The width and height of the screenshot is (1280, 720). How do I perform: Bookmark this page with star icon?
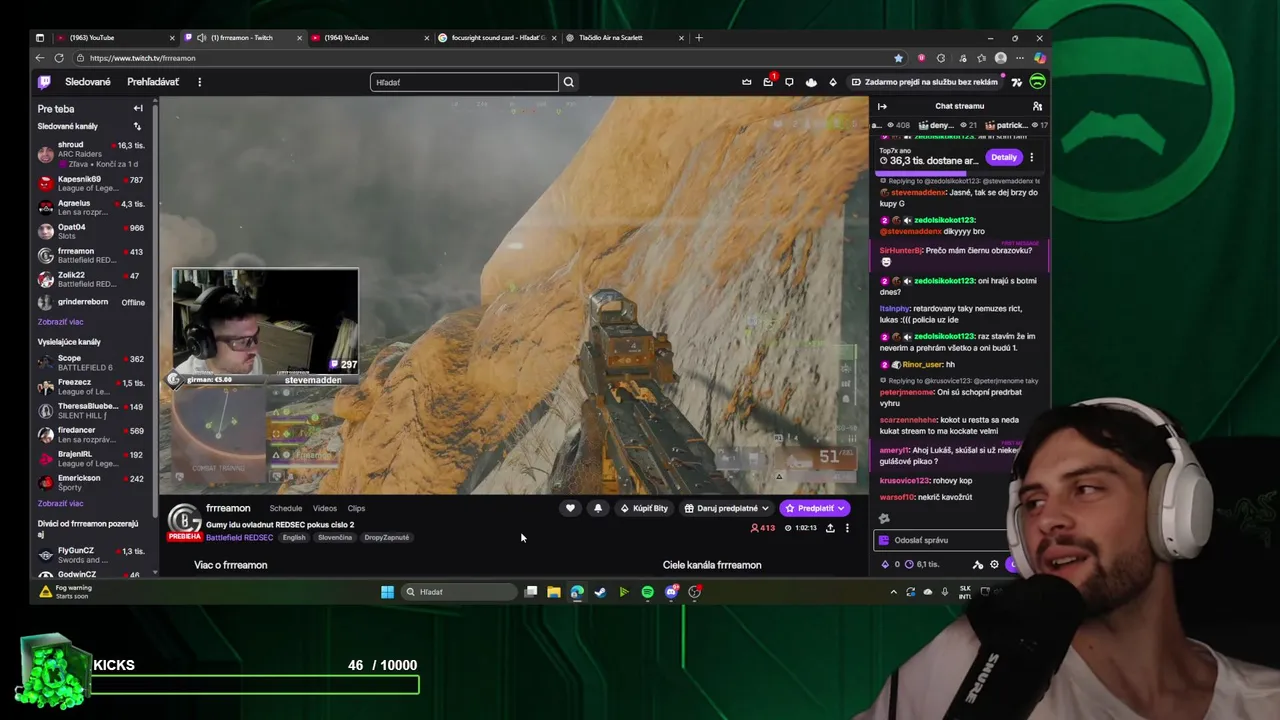(x=898, y=58)
